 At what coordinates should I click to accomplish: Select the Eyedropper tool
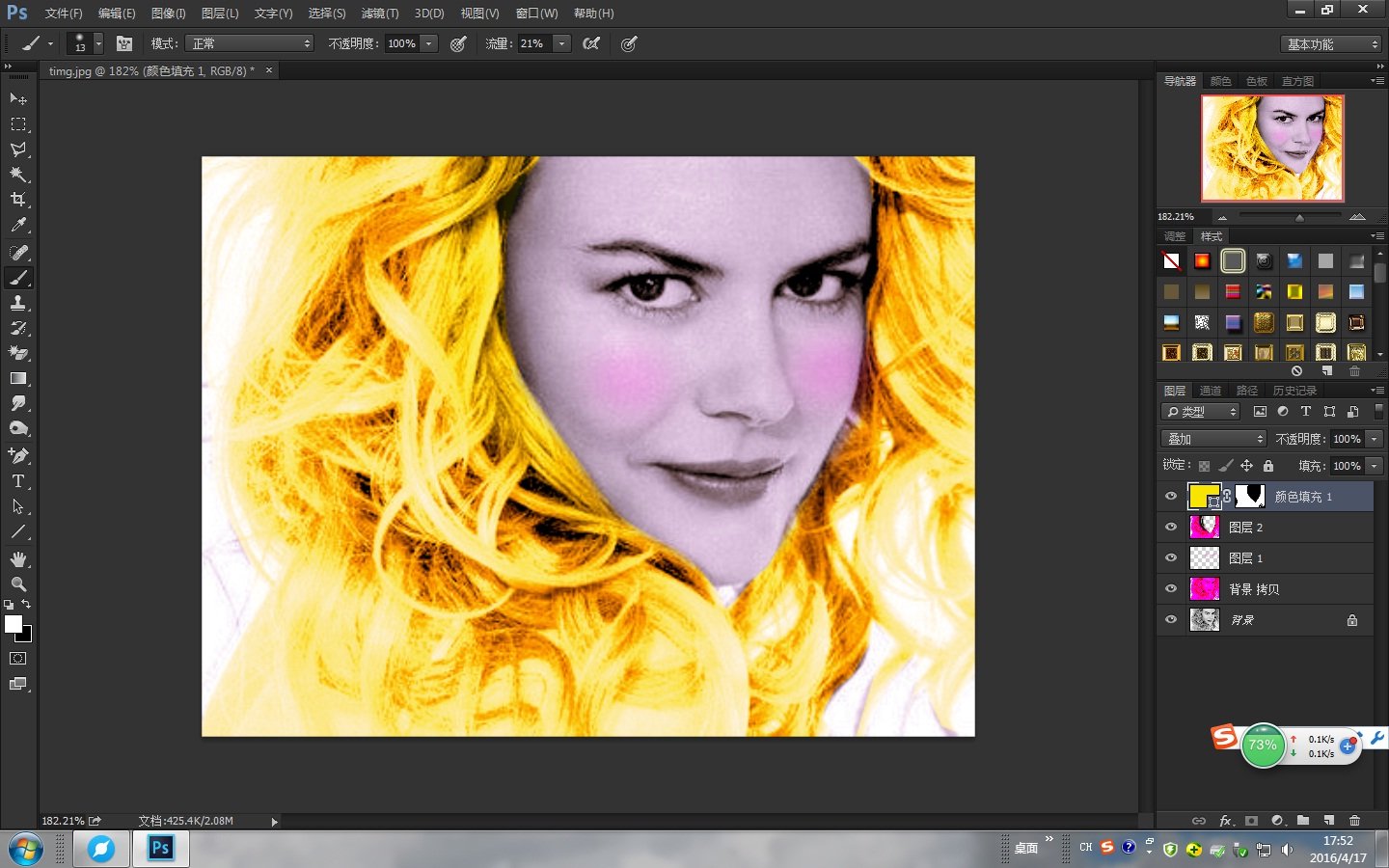(17, 225)
